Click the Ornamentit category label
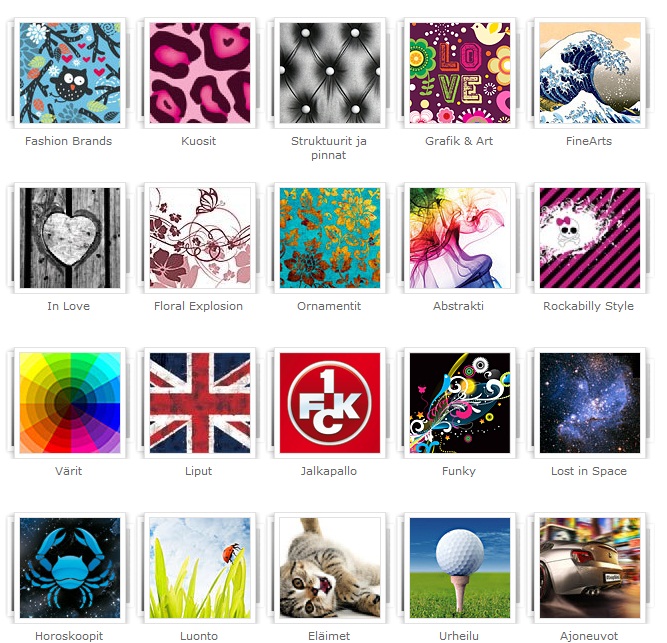 click(x=329, y=306)
